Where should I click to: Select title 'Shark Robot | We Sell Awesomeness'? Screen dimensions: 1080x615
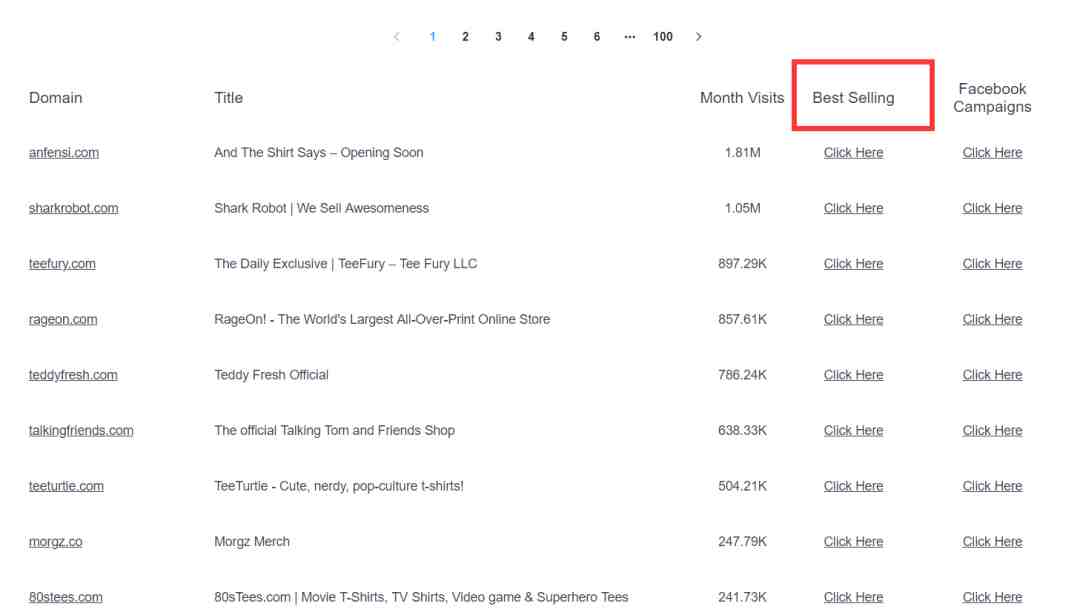(322, 208)
